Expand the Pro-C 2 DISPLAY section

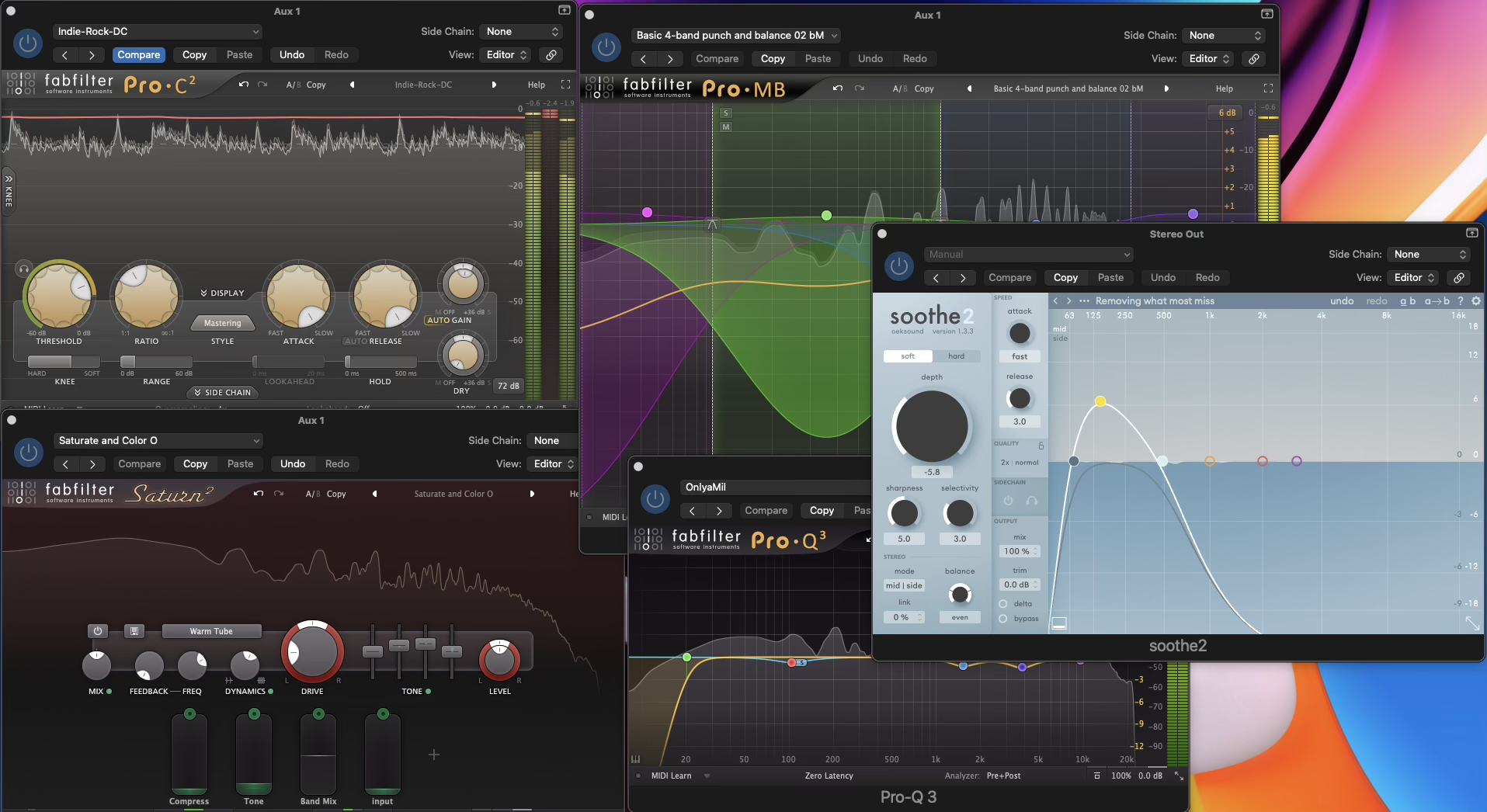coord(222,293)
